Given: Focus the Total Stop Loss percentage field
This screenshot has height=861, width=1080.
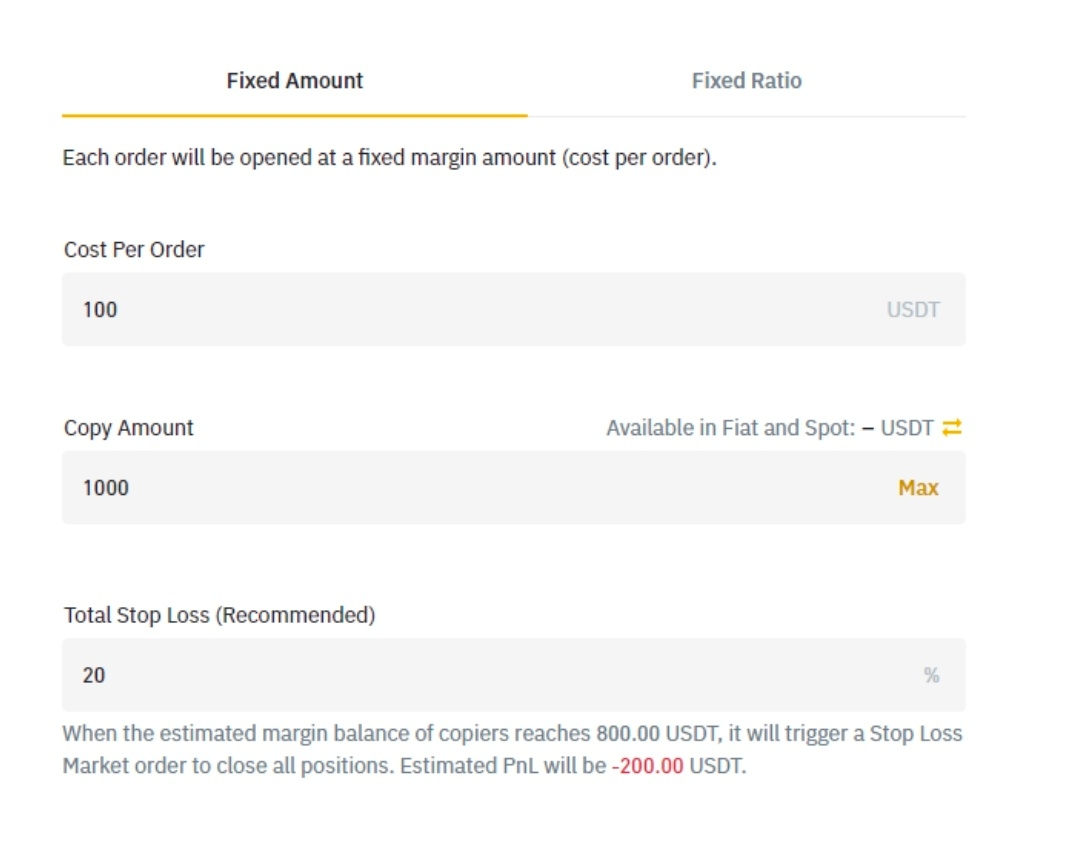Looking at the screenshot, I should tap(480, 676).
